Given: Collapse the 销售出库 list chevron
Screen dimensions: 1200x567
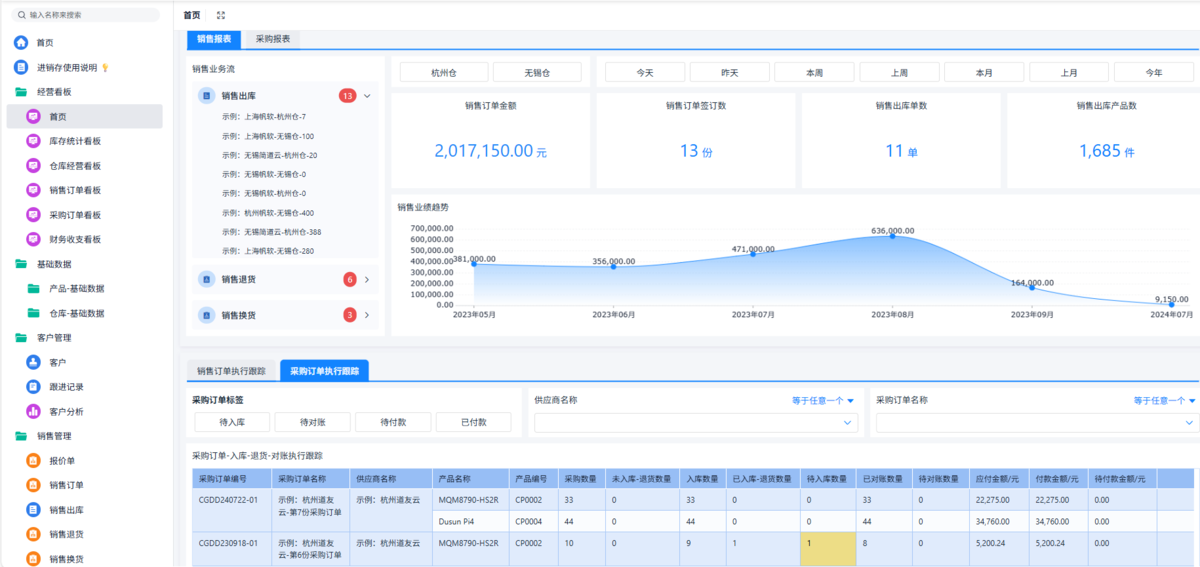Looking at the screenshot, I should tap(367, 96).
